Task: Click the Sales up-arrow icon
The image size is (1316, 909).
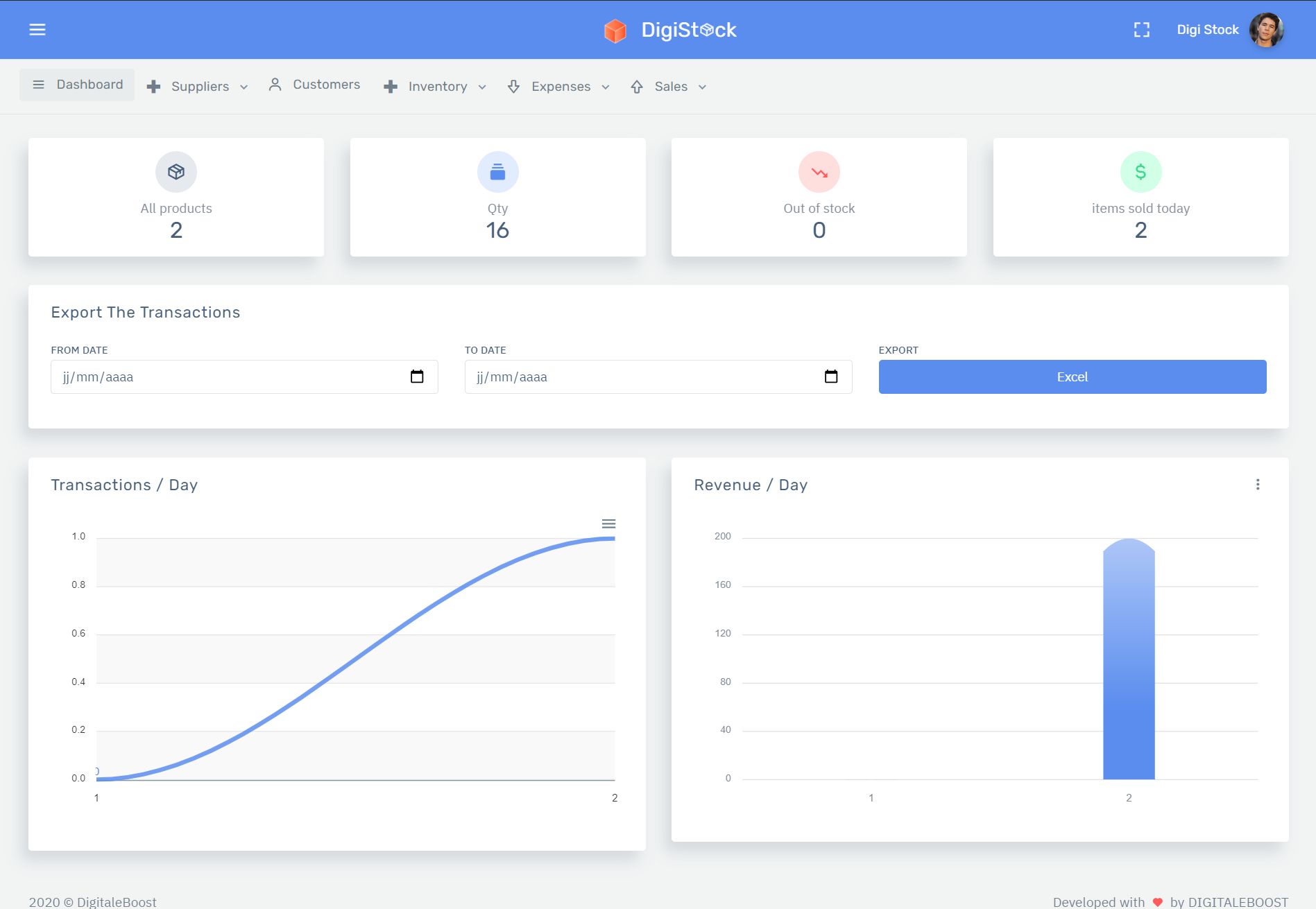Action: point(637,87)
